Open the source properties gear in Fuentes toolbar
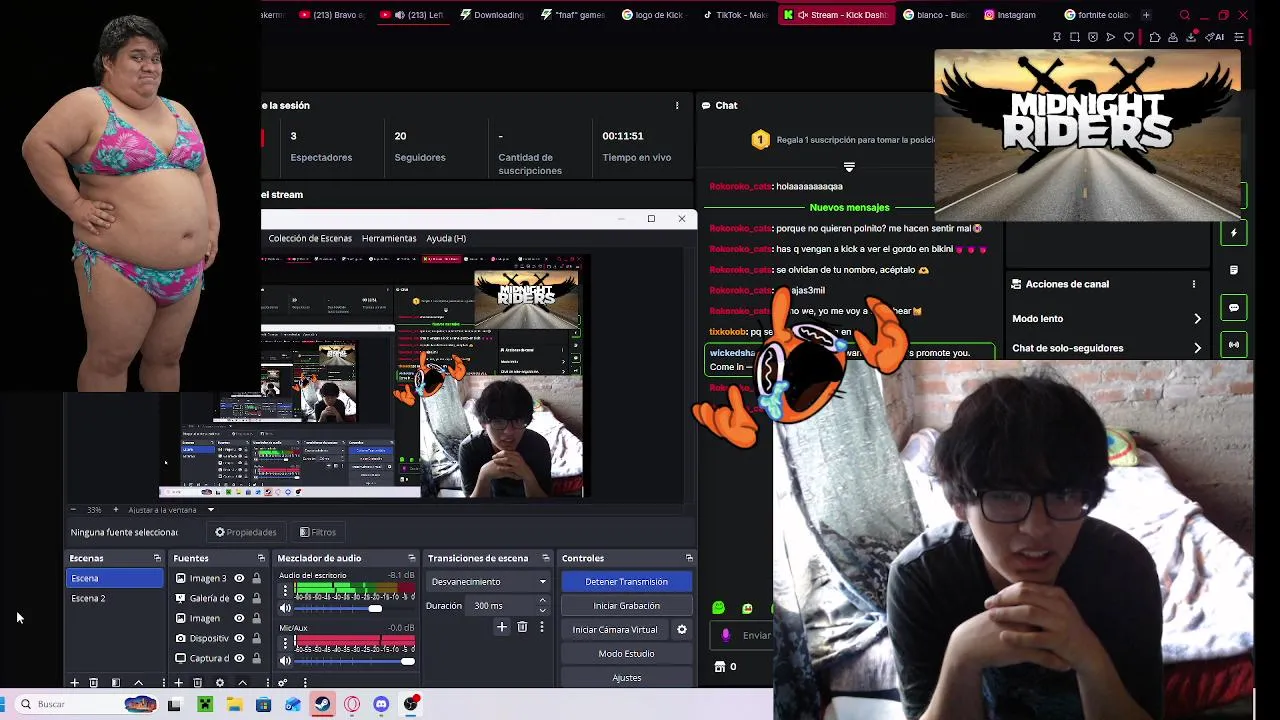The height and width of the screenshot is (720, 1280). [x=220, y=683]
